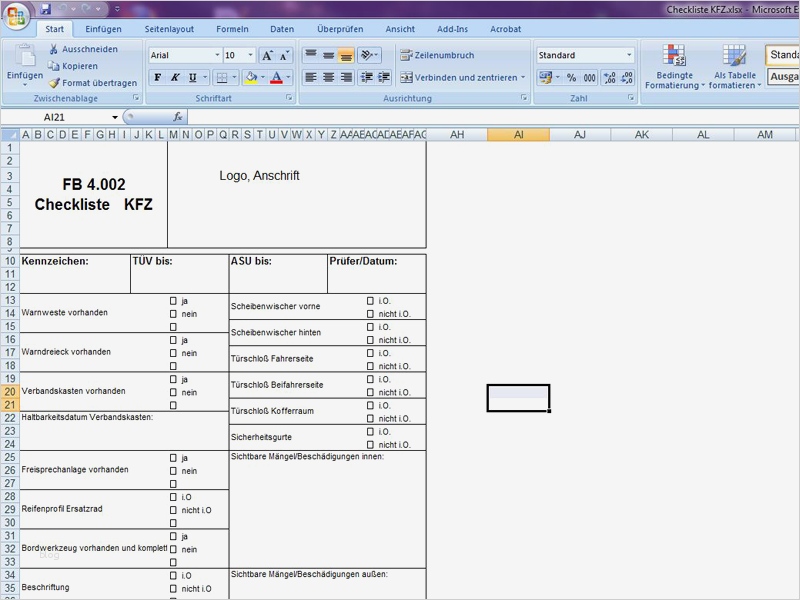Align text to vertical middle

coord(329,55)
